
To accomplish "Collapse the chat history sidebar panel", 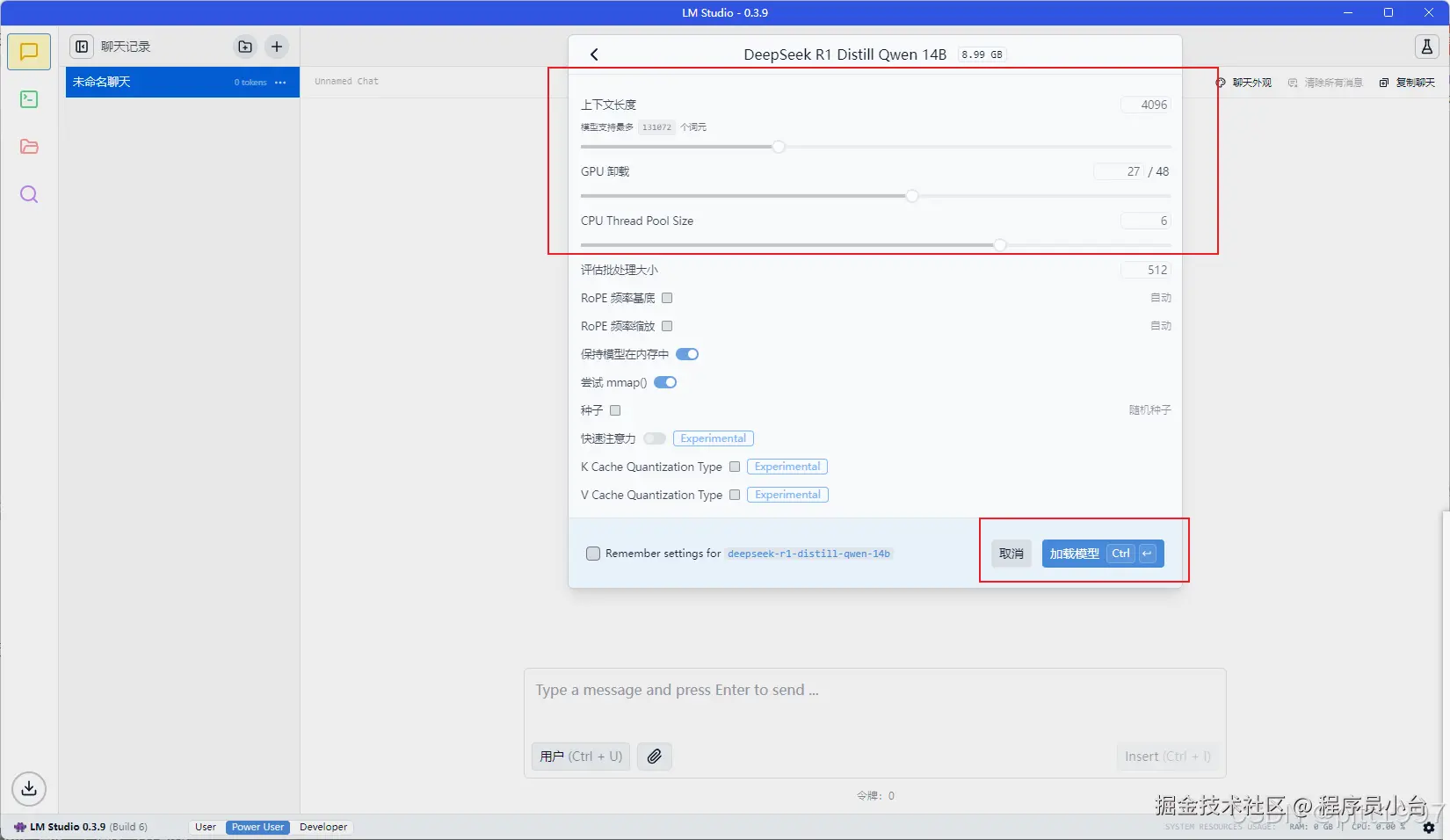I will point(82,47).
